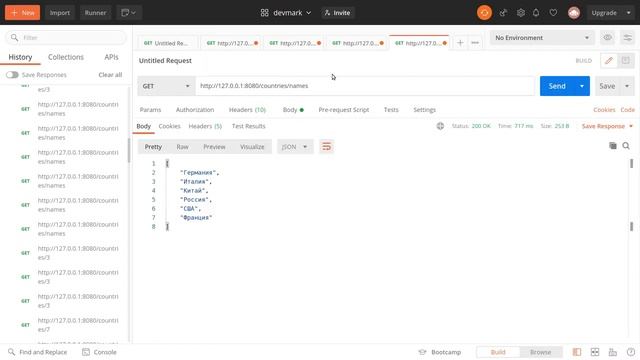The image size is (640, 360).
Task: Switch to Browse mode in footer
Action: 540,352
